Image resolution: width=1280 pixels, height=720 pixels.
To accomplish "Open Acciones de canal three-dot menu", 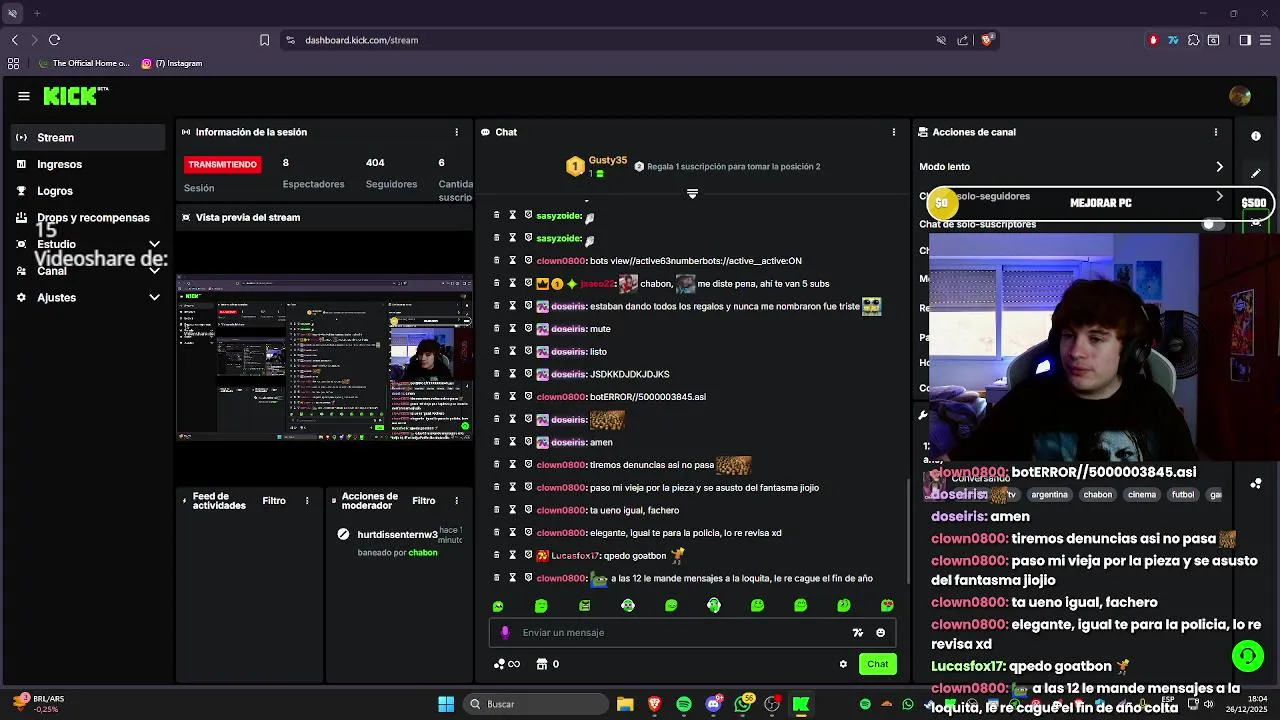I will (1216, 132).
